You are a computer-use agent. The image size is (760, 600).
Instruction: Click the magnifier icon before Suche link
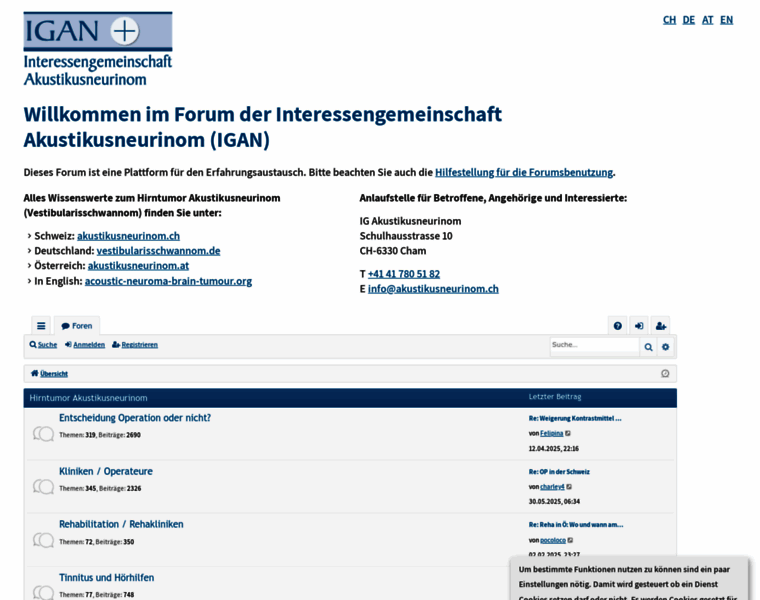point(32,345)
